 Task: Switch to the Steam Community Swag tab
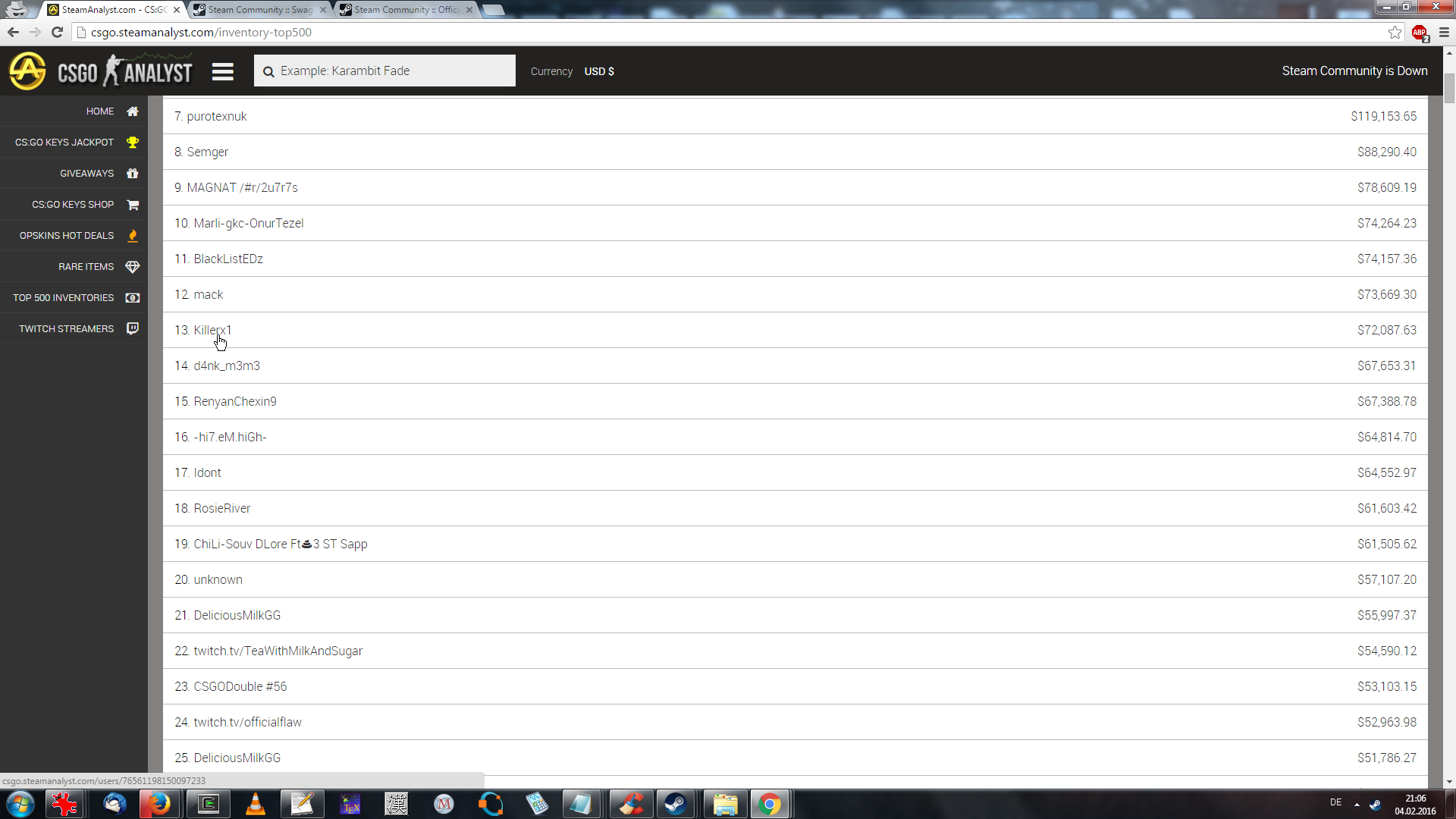click(x=259, y=10)
